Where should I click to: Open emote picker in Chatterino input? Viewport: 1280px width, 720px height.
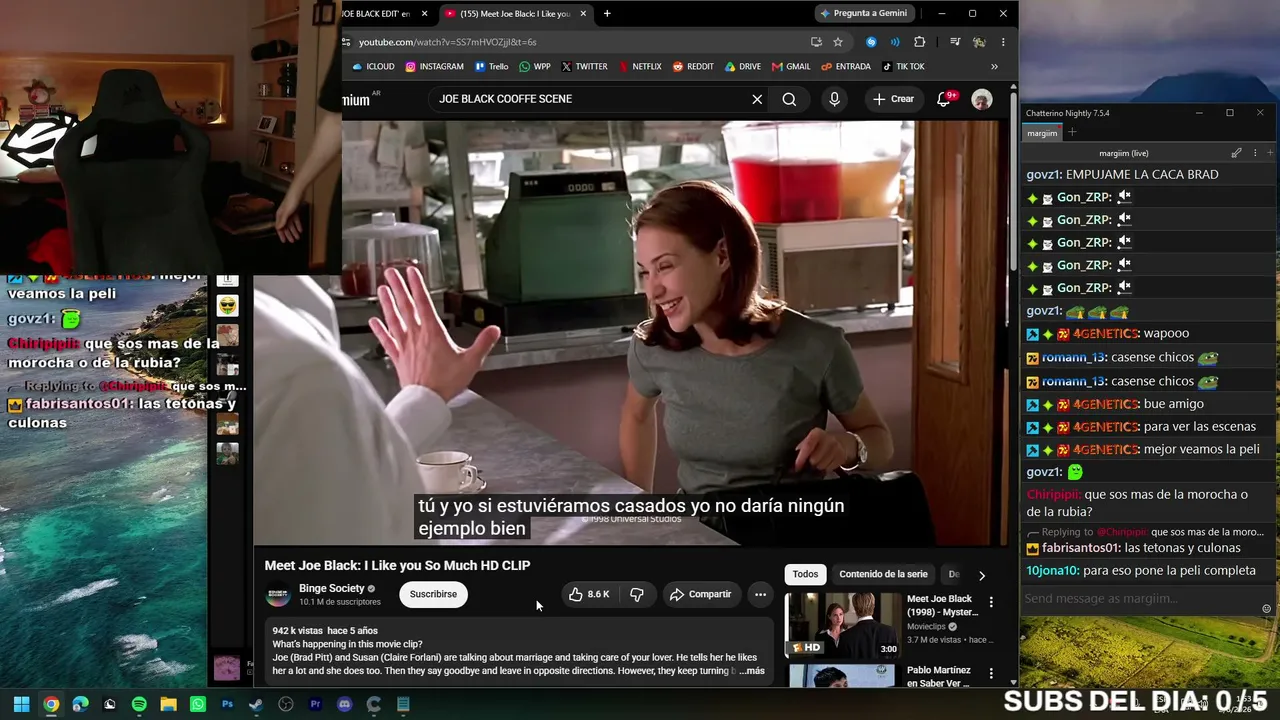coord(1266,609)
